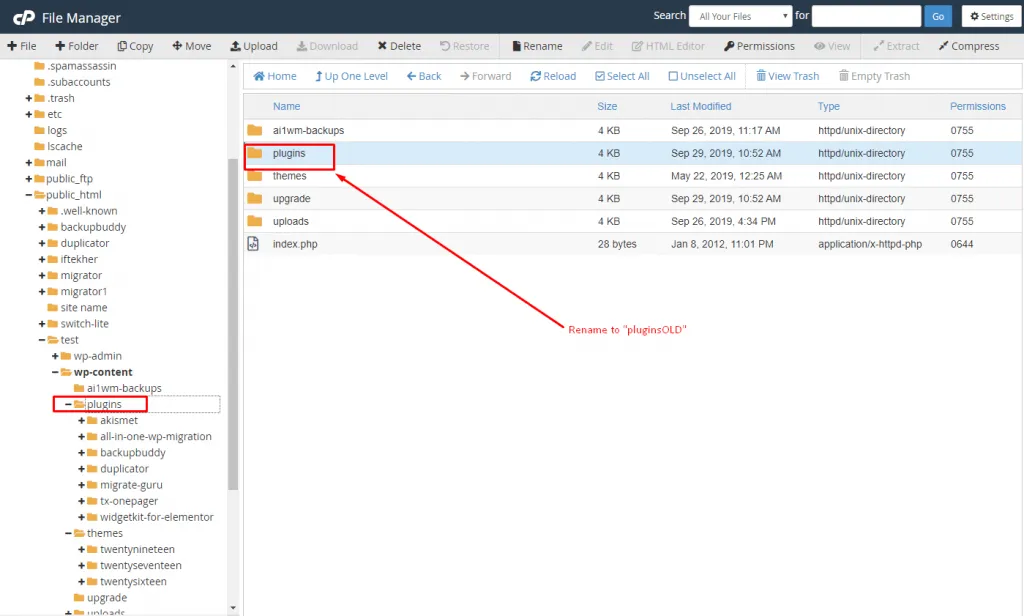Open the Settings button
1024x616 pixels.
[x=991, y=16]
